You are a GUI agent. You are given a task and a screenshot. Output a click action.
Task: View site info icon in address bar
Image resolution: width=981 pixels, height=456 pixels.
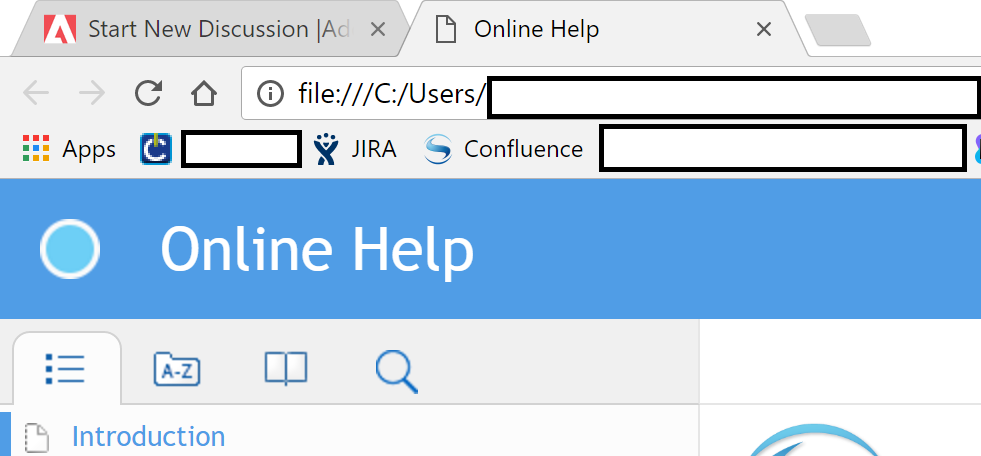coord(270,94)
